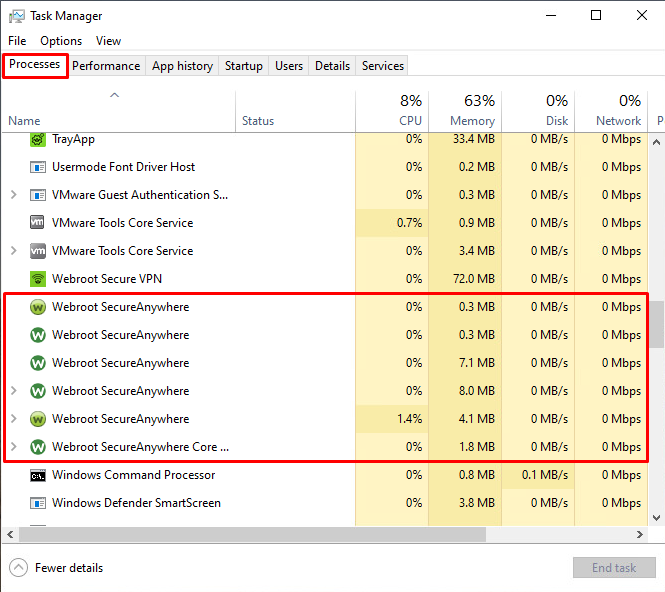Click the Webroot Secure VPN wifi icon

click(x=38, y=279)
